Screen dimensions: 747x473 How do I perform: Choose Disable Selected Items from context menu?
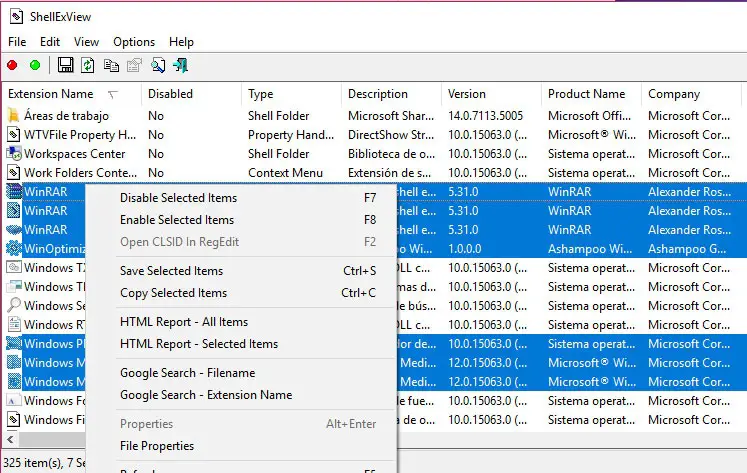178,198
